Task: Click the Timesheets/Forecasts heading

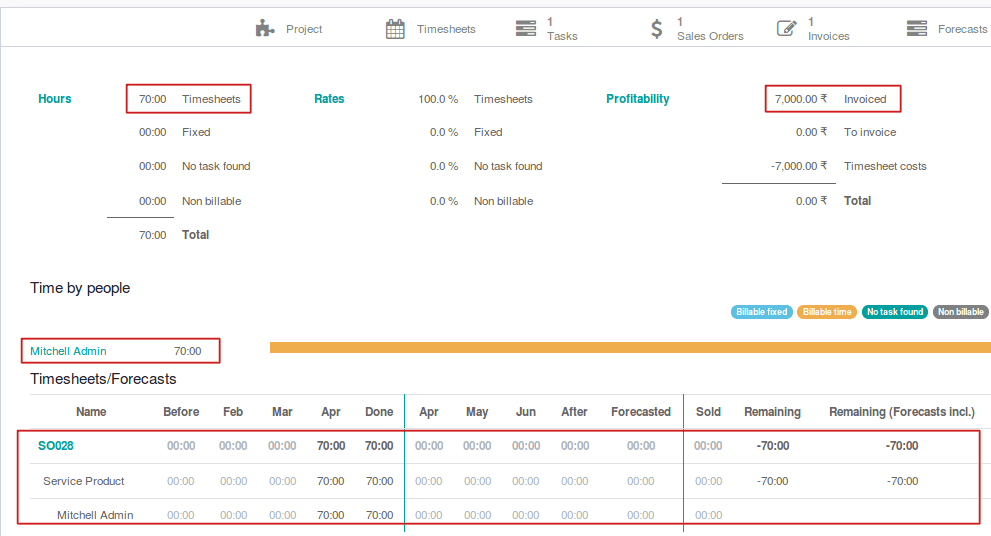Action: point(103,379)
